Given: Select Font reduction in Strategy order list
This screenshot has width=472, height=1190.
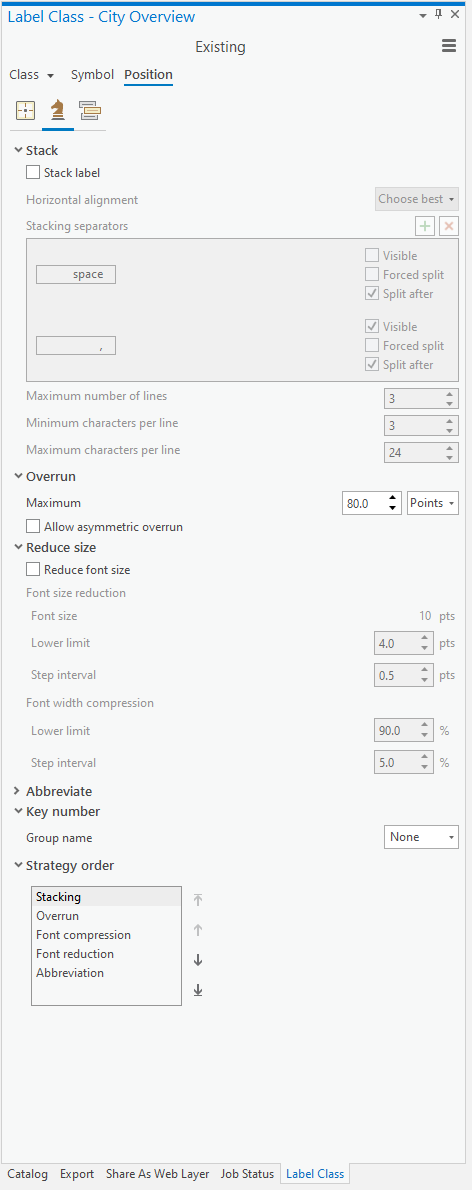Looking at the screenshot, I should 75,953.
